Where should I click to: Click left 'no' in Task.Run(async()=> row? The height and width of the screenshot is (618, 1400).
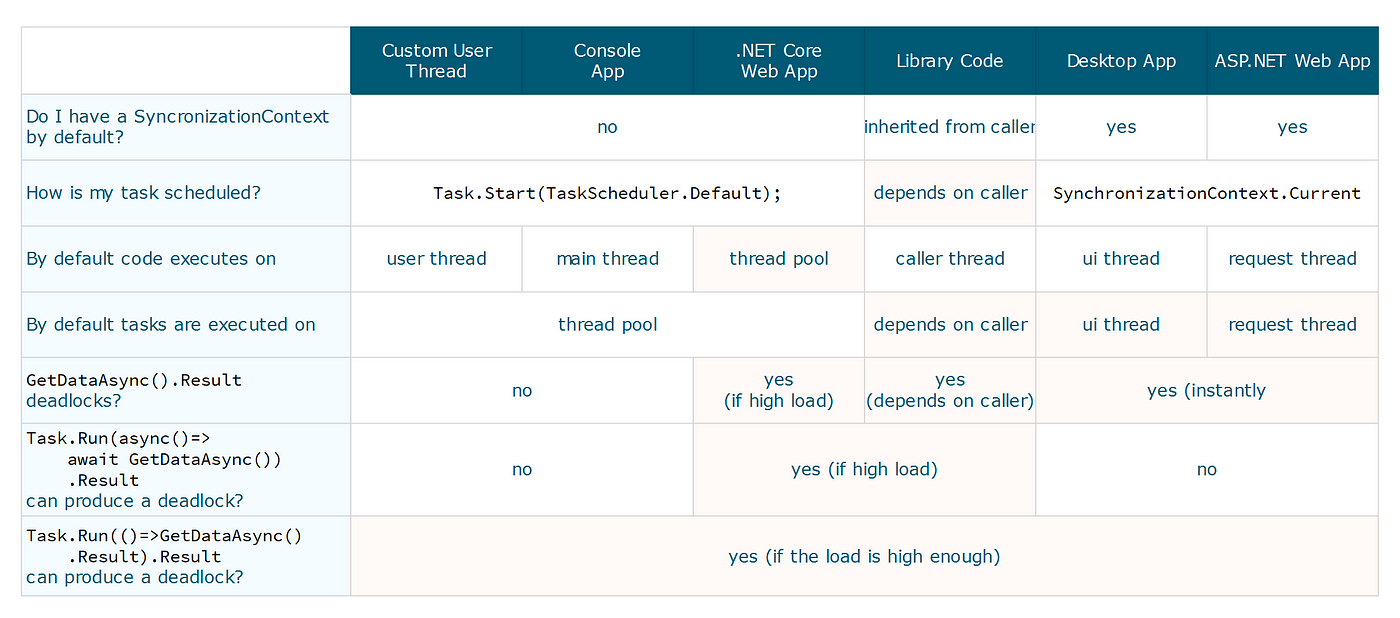tap(522, 470)
